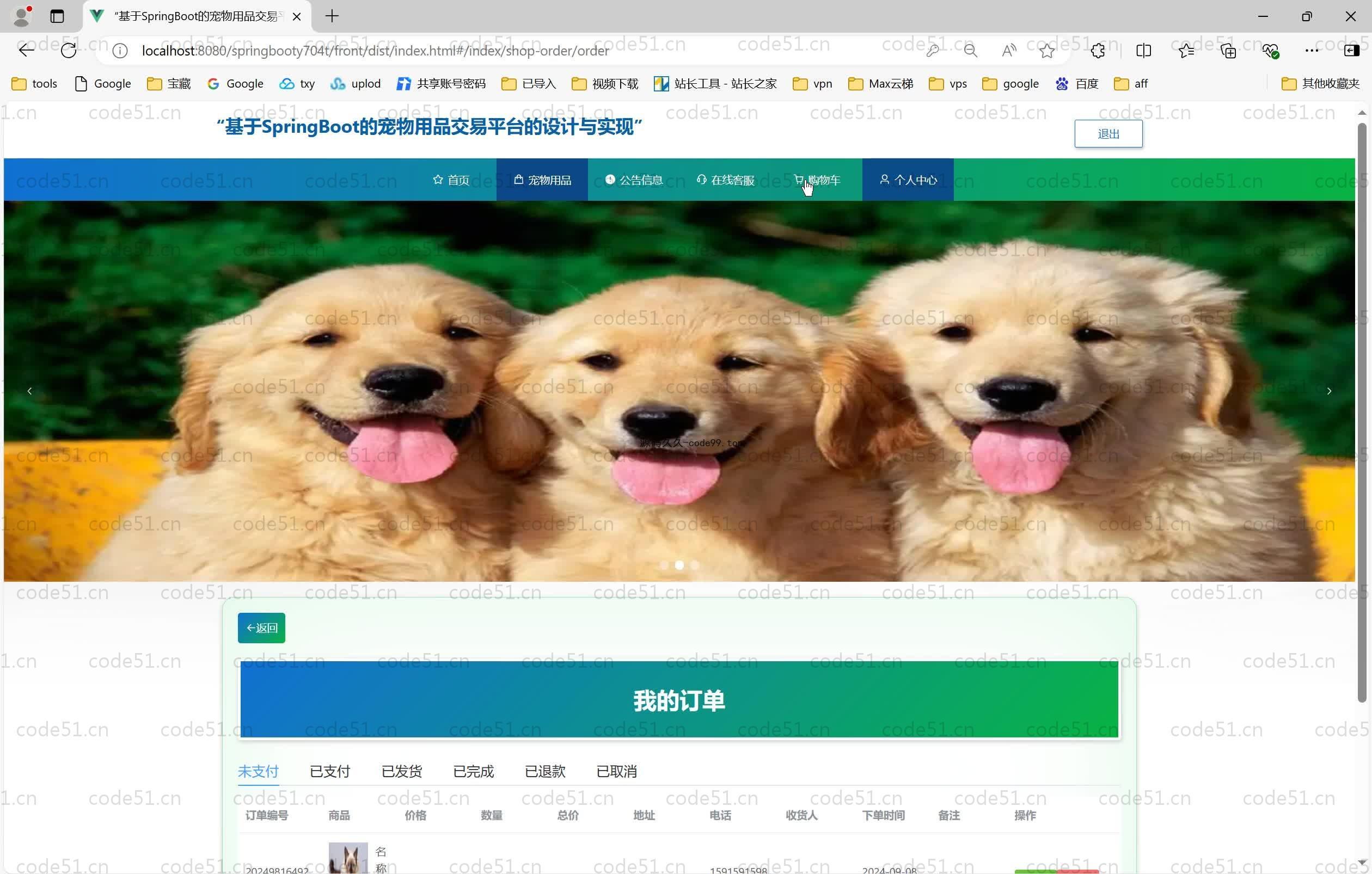Open the Google bookmark with colored G icon
The image size is (1372, 874).
pyautogui.click(x=235, y=84)
